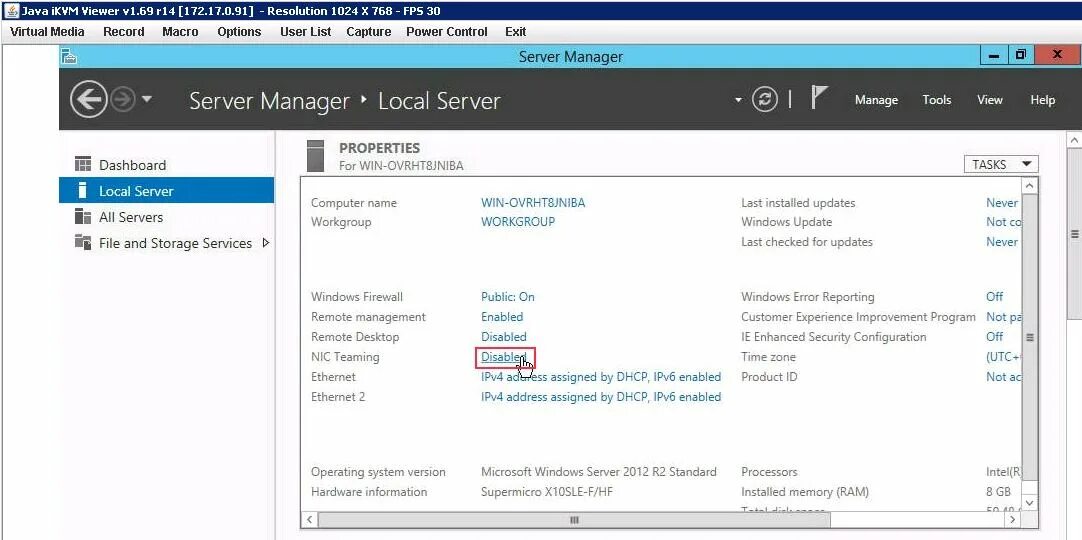The height and width of the screenshot is (540, 1082).
Task: Expand File and Storage Services arrow
Action: pyautogui.click(x=266, y=243)
